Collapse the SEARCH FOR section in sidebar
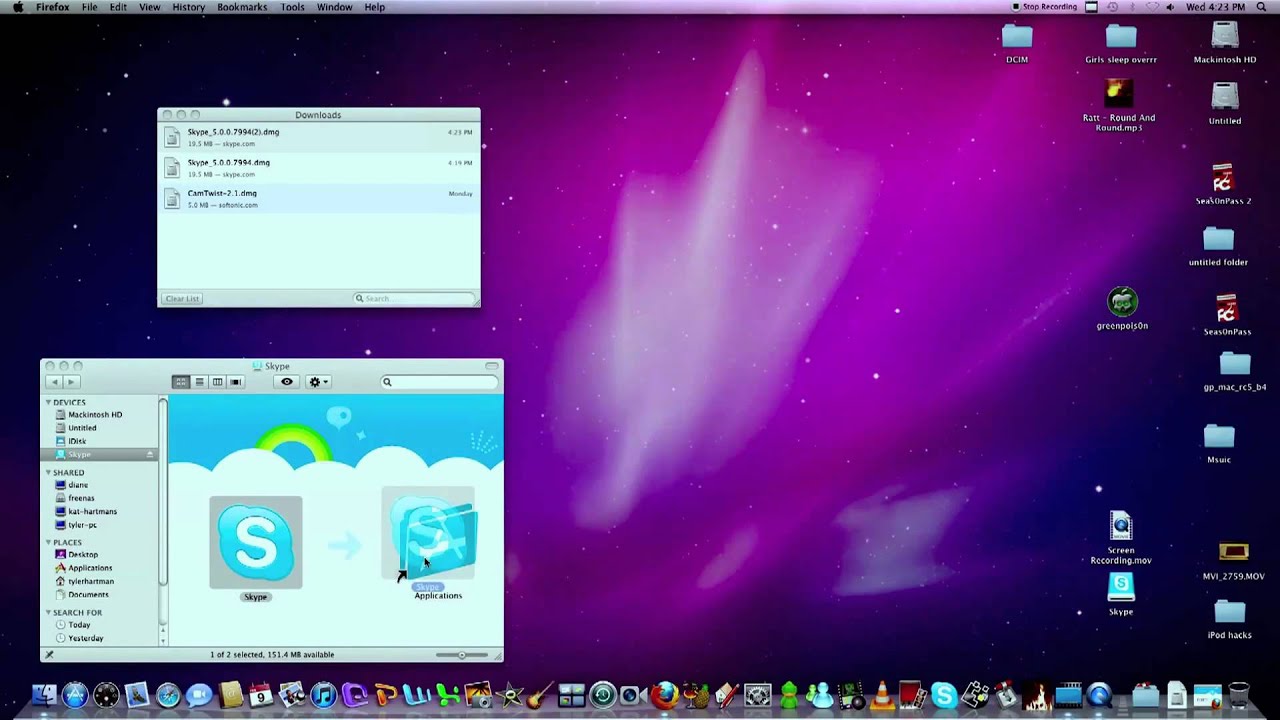The width and height of the screenshot is (1280, 720). click(x=48, y=612)
